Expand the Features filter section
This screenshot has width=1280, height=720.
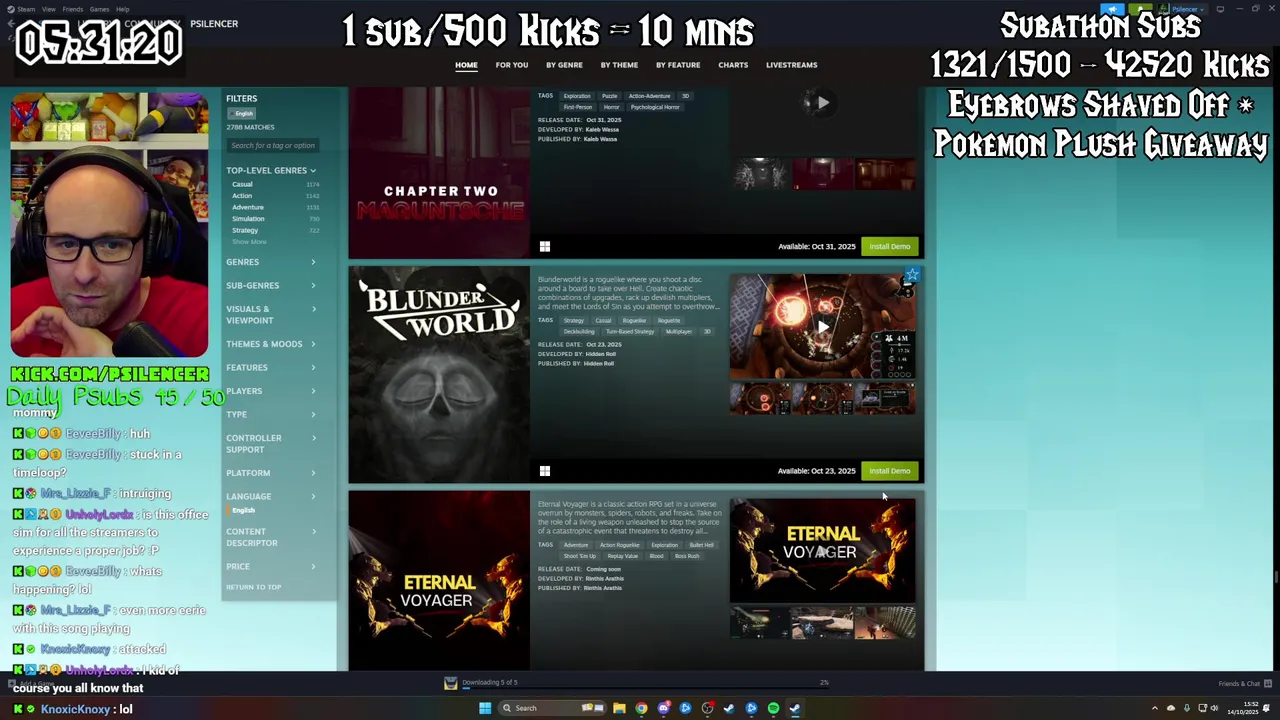click(x=271, y=368)
